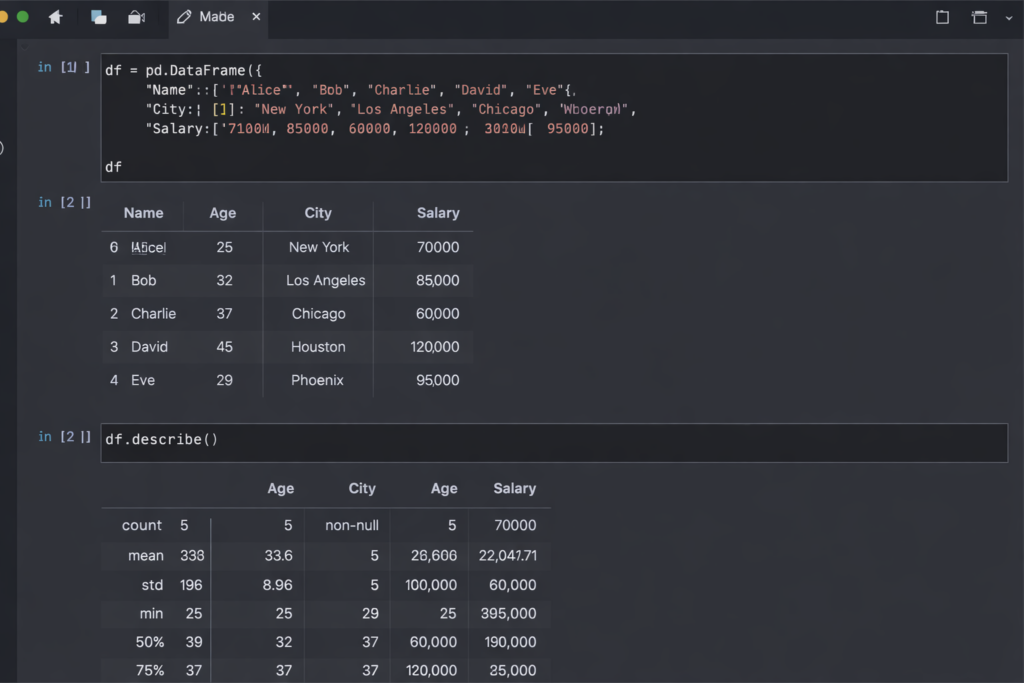This screenshot has height=683, width=1024.
Task: Click the Home icon in the toolbar
Action: [x=55, y=16]
